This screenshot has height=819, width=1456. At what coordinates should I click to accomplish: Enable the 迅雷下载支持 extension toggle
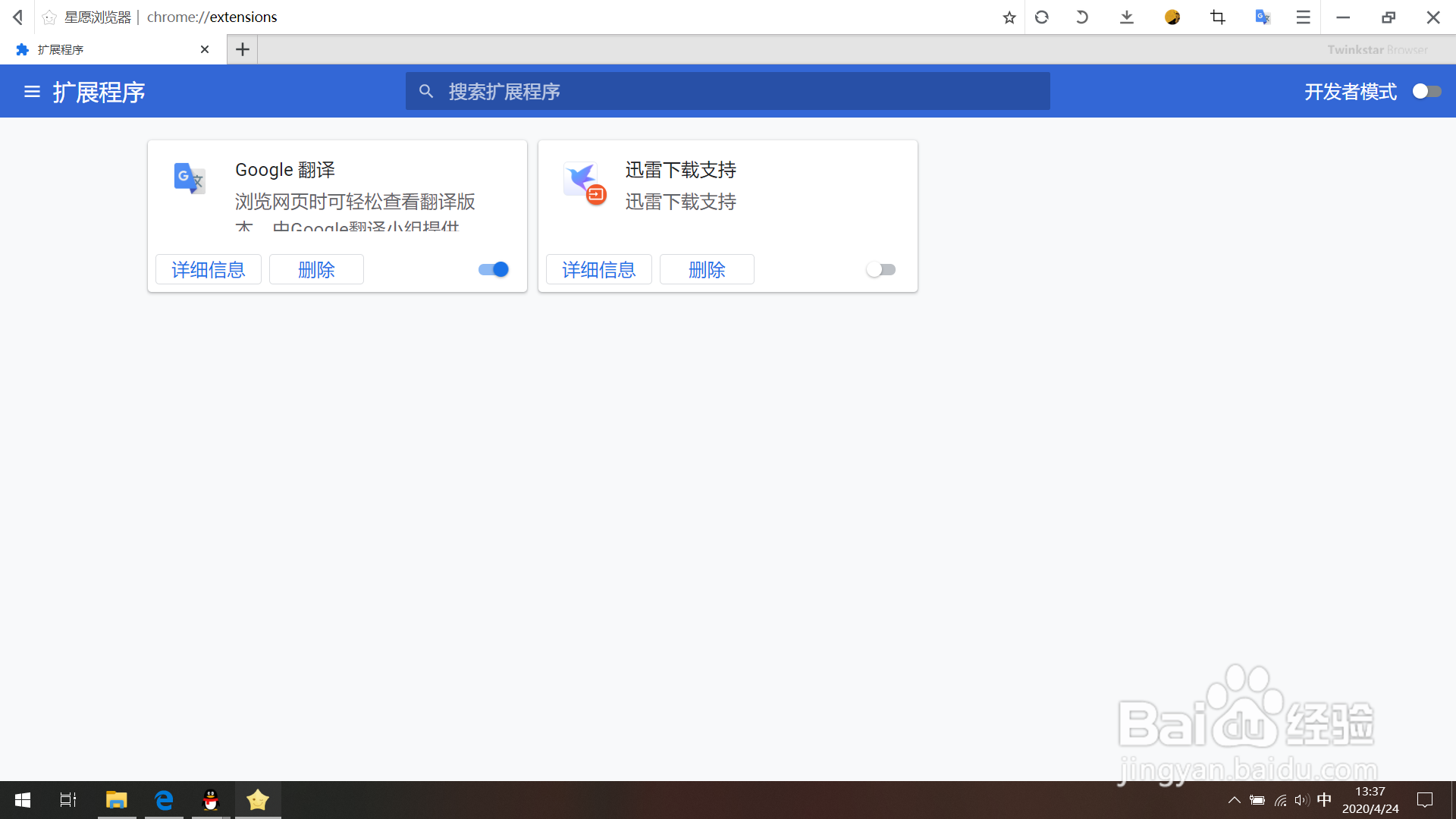pyautogui.click(x=881, y=269)
